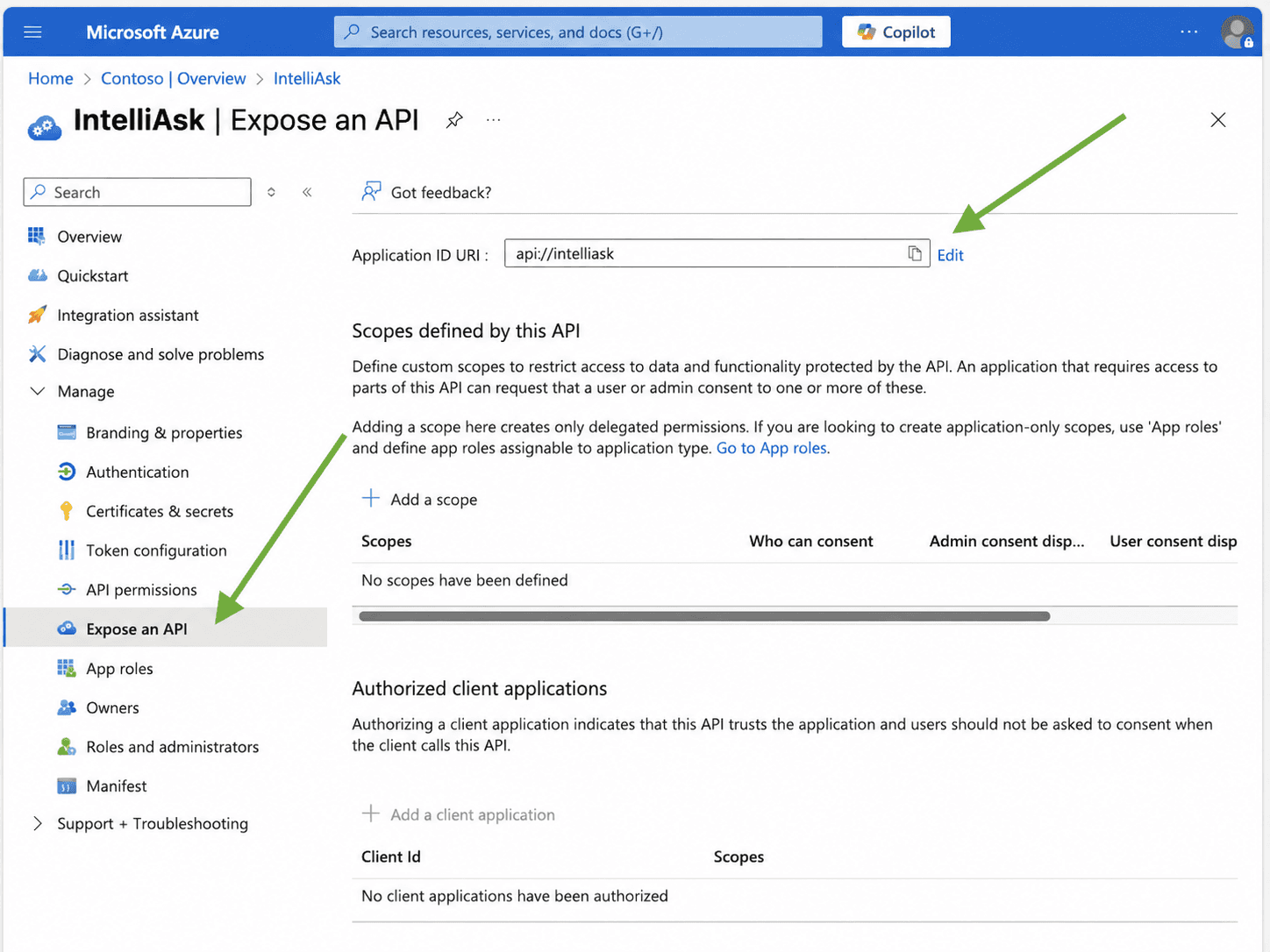Open the blade more actions ellipsis
The image size is (1270, 952).
click(x=494, y=120)
